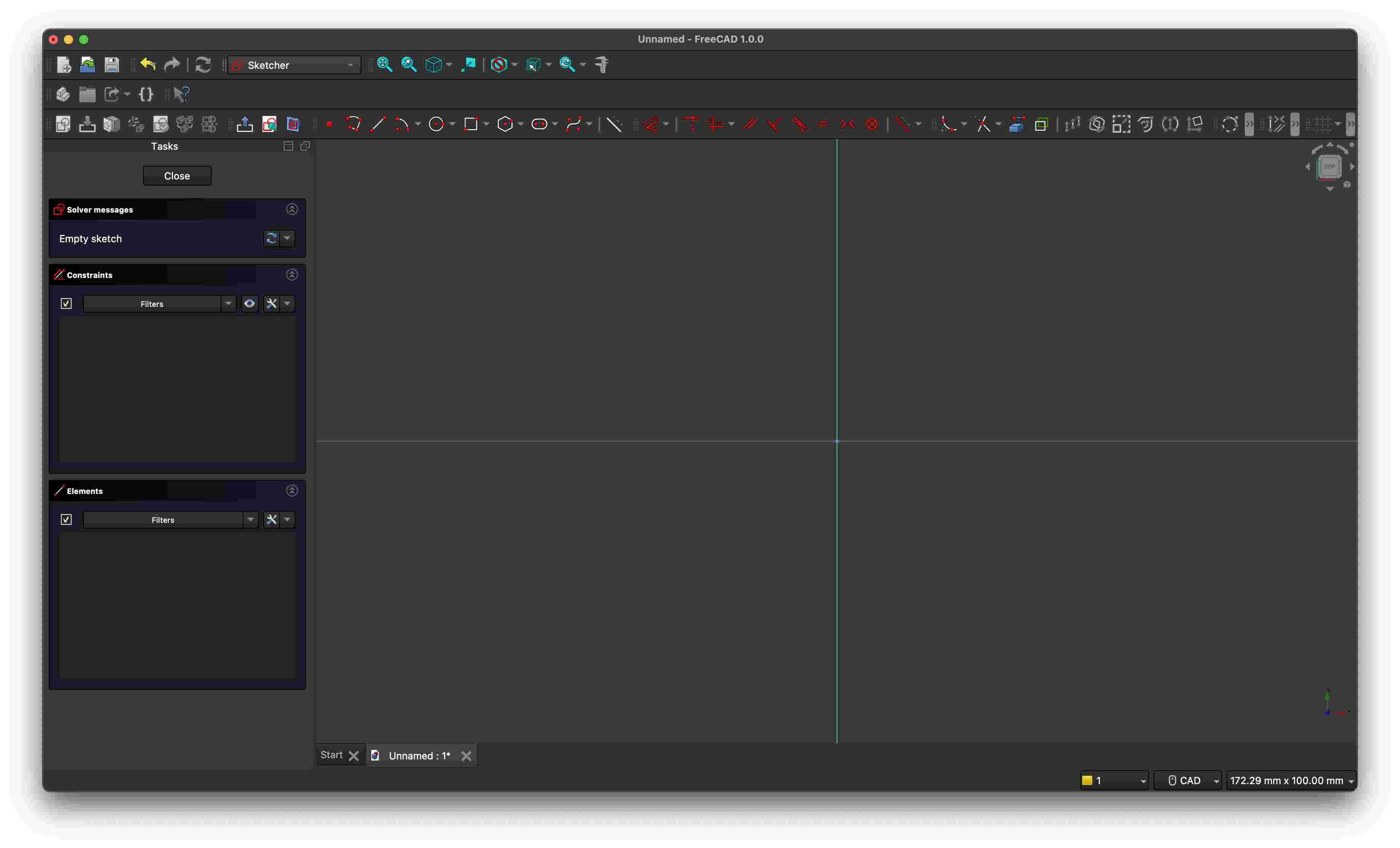This screenshot has width=1400, height=848.
Task: Toggle constraint visibility eye icon
Action: (x=250, y=304)
